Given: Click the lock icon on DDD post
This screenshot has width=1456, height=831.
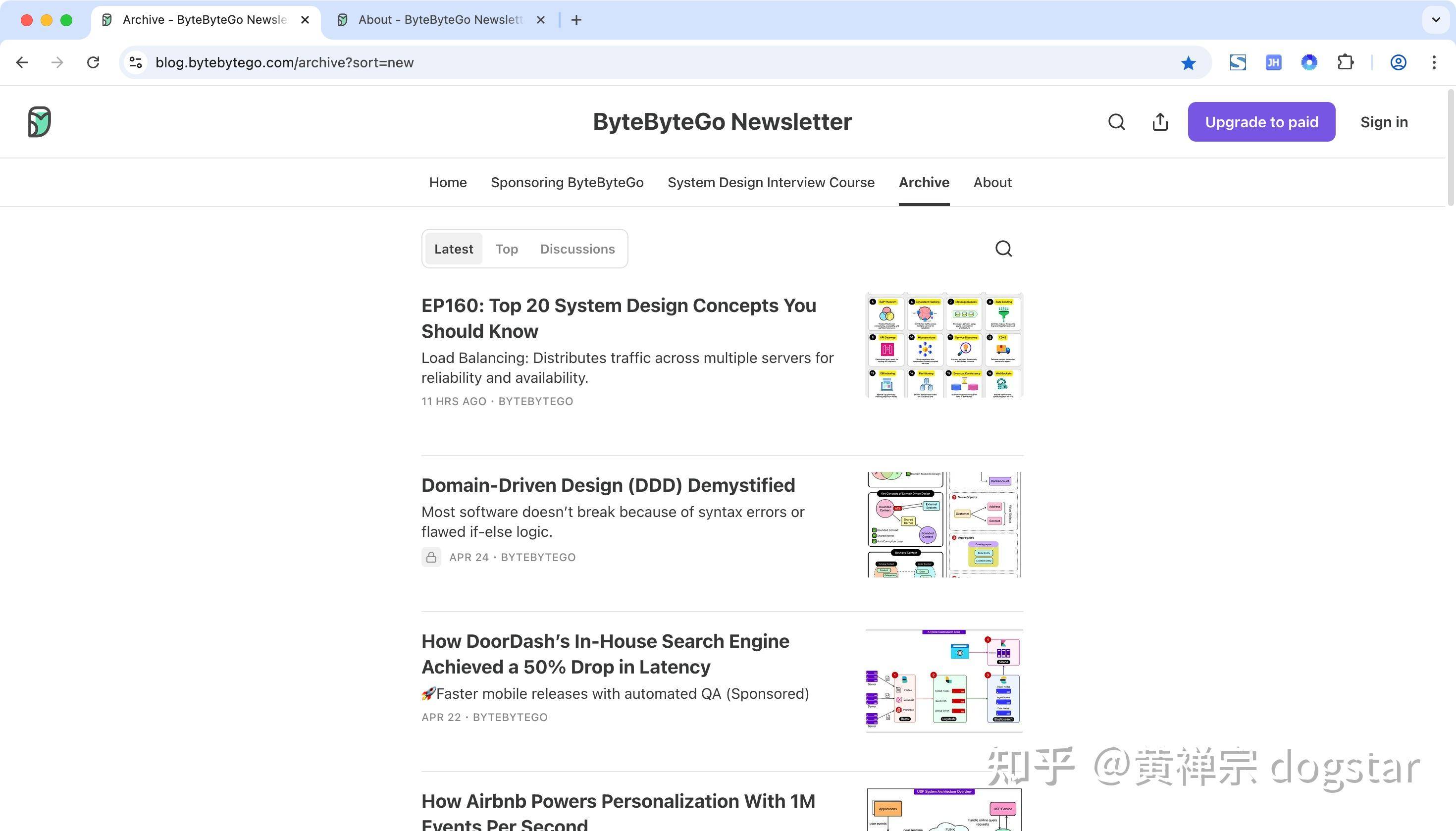Looking at the screenshot, I should click(x=431, y=557).
